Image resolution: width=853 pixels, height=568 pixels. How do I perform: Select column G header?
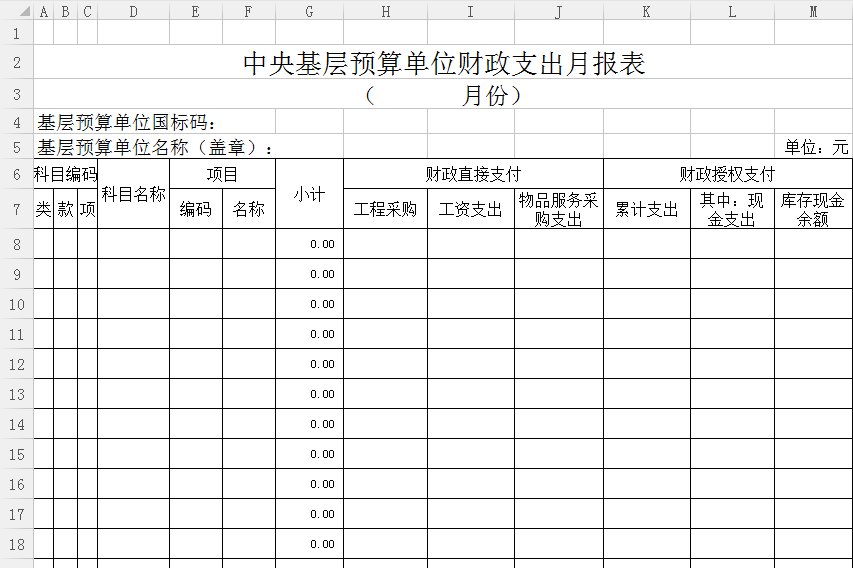coord(309,11)
